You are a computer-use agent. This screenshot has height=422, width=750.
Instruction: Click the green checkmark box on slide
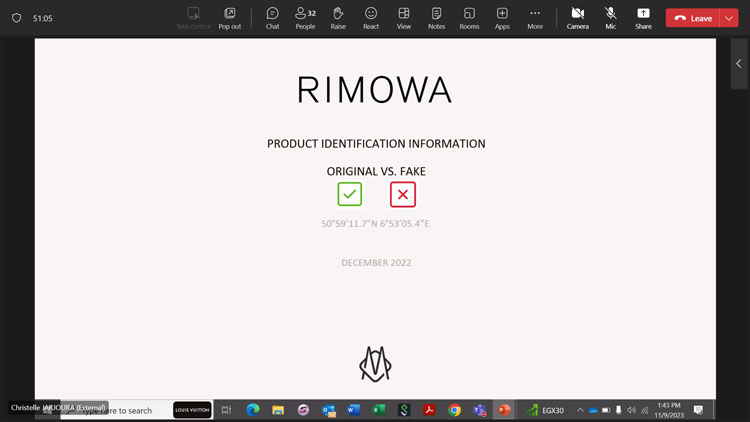(x=350, y=194)
